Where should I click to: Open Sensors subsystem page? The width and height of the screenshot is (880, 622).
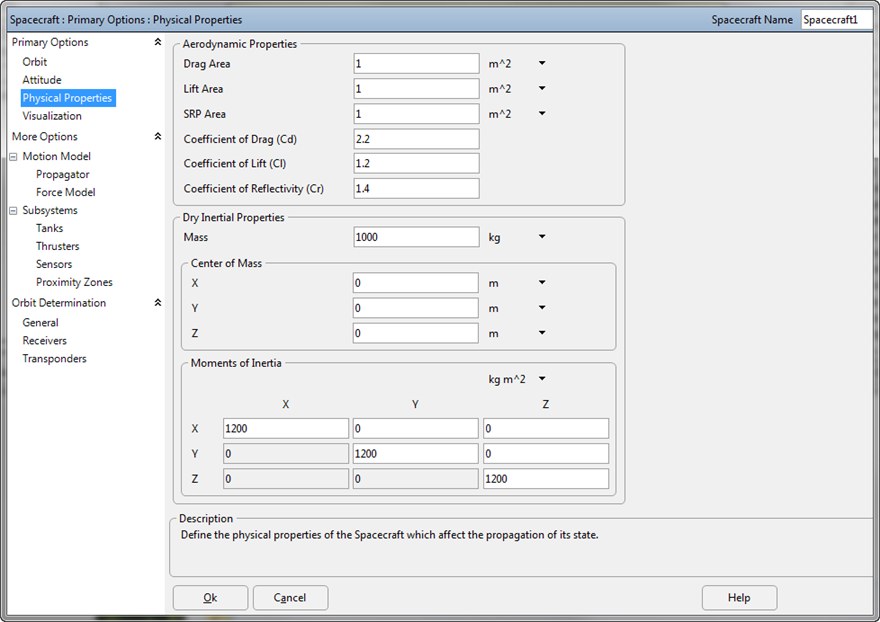[54, 264]
